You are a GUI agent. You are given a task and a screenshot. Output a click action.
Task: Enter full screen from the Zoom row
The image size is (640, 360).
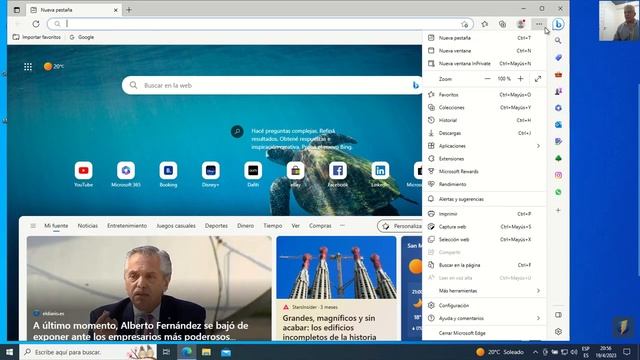[x=538, y=79]
